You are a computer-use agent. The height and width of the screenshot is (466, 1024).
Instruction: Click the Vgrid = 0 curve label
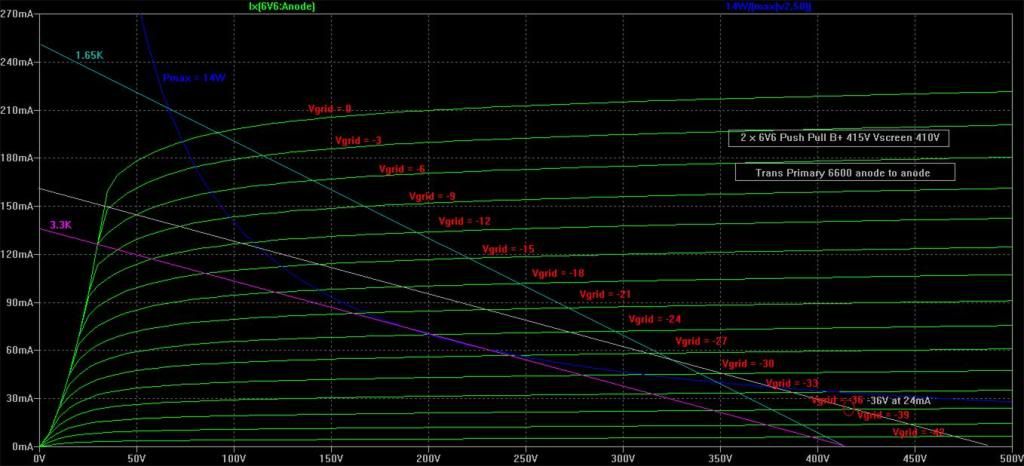tap(329, 108)
